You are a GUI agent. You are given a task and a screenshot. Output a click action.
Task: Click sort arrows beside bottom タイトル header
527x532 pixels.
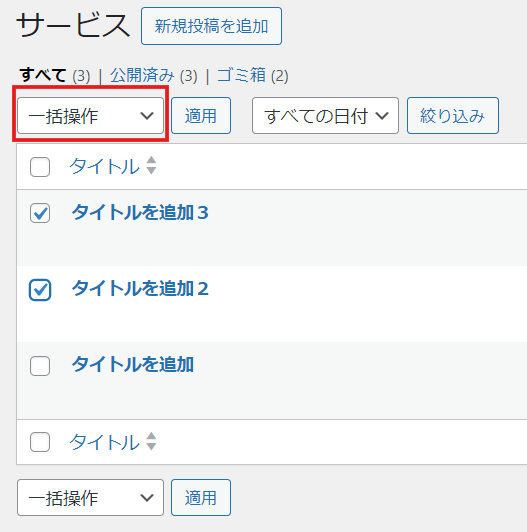point(151,441)
